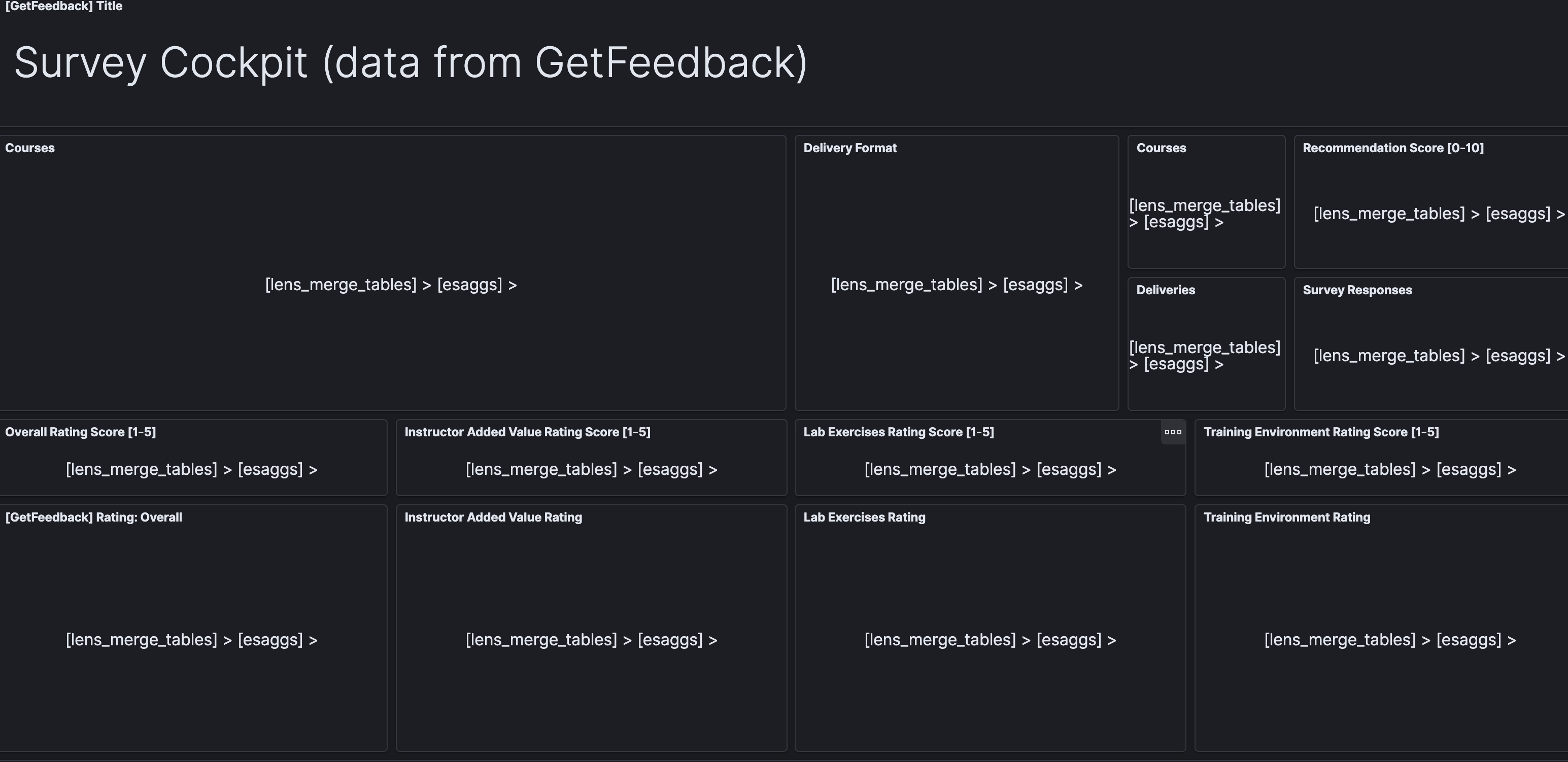Screen dimensions: 1568x762
Task: Click the [GetFeedback] Title panel header
Action: (63, 6)
